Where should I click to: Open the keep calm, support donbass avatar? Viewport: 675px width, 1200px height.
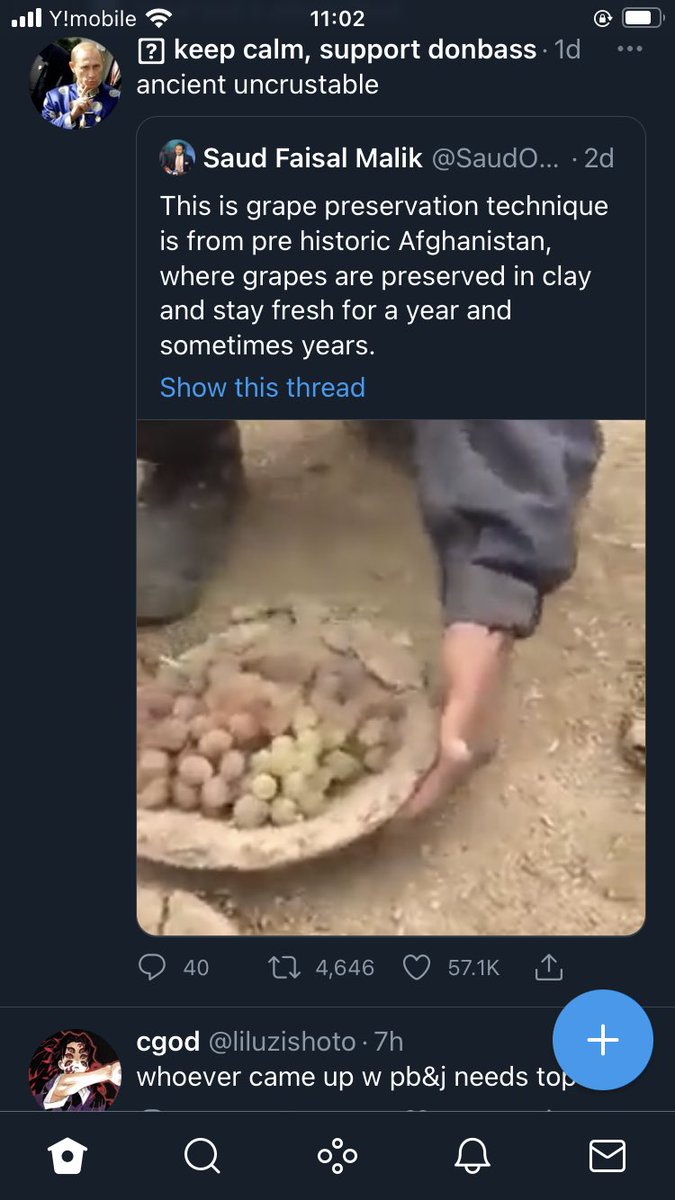pyautogui.click(x=75, y=83)
